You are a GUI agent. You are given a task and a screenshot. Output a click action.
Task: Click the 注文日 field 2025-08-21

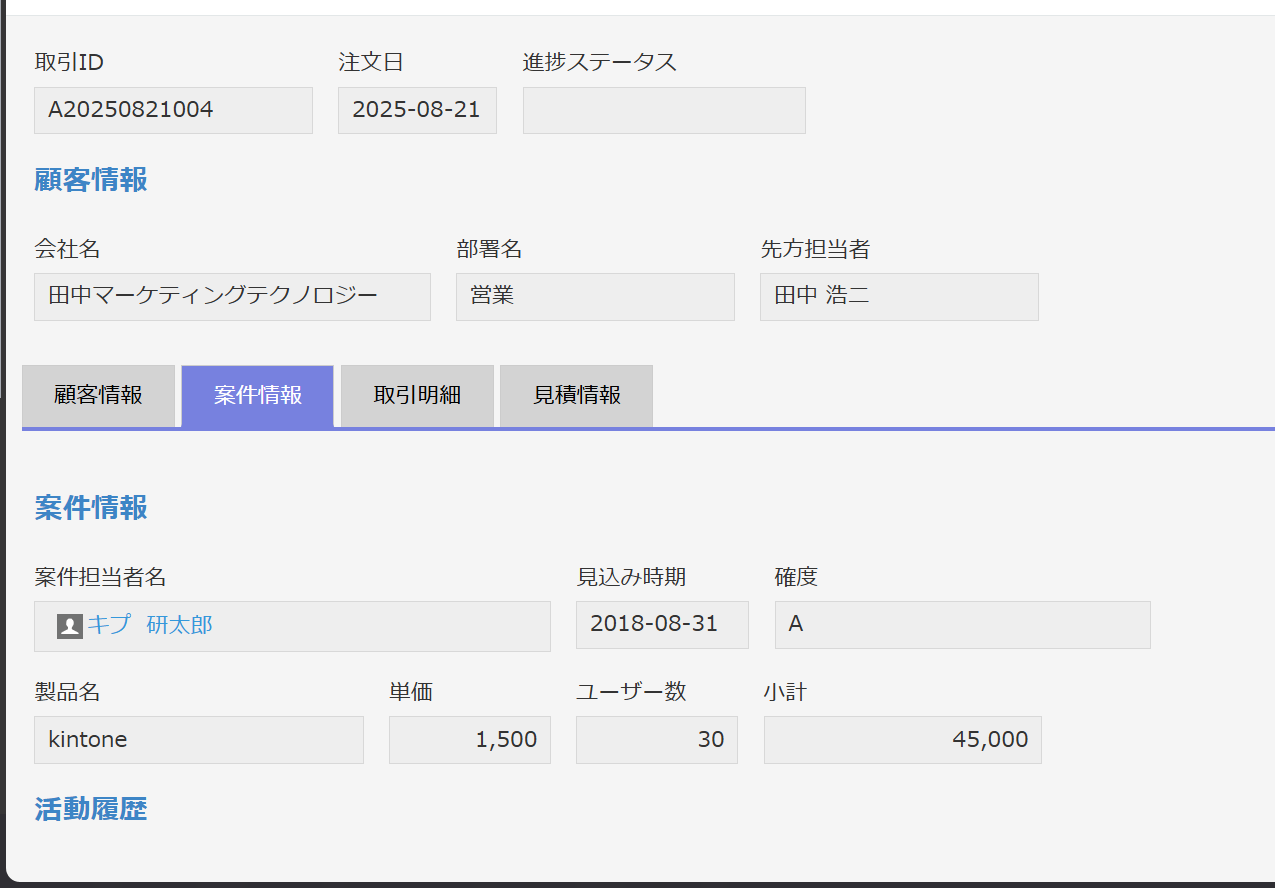tap(417, 110)
